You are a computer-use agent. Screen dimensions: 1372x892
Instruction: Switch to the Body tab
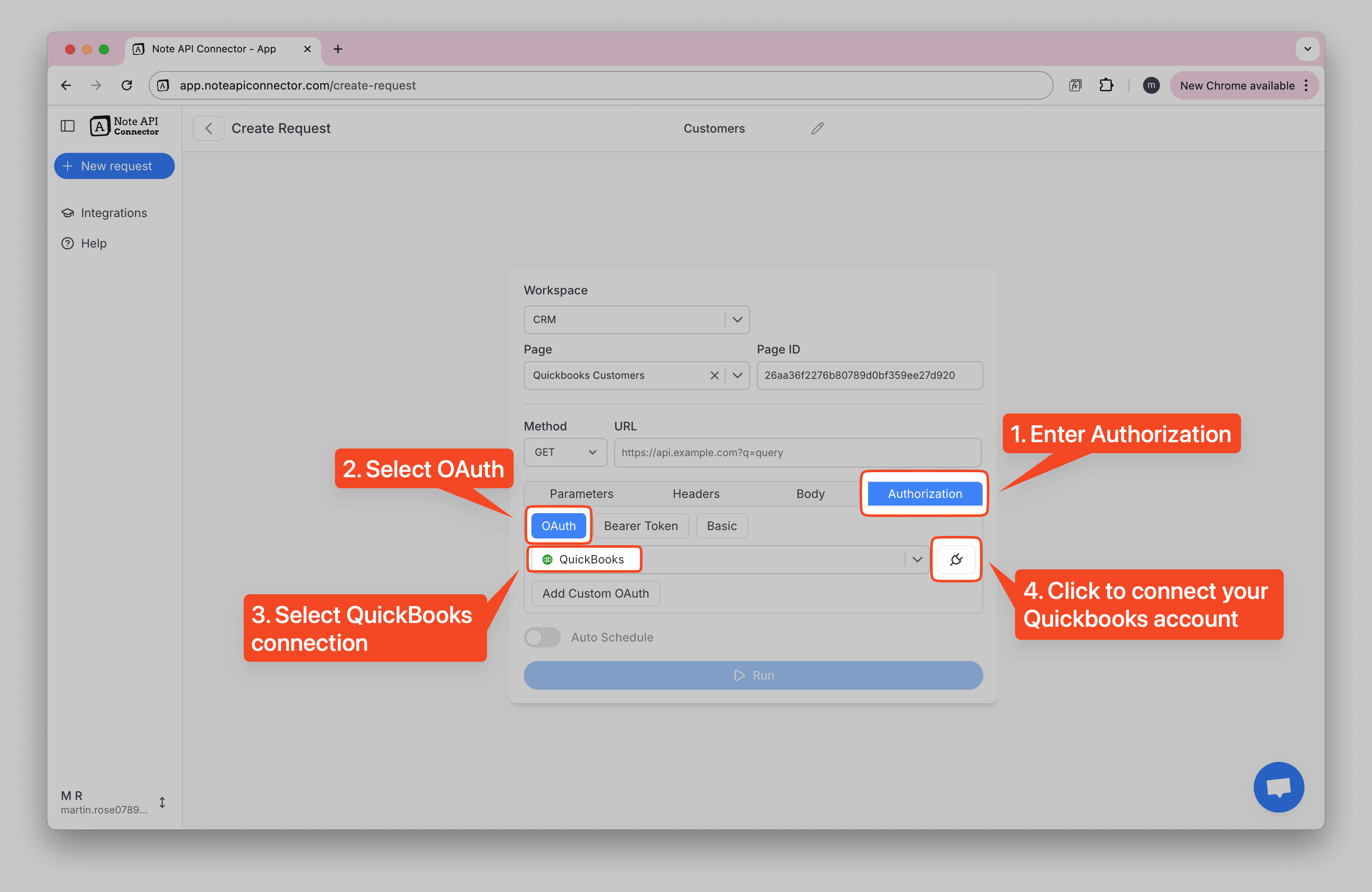tap(810, 493)
